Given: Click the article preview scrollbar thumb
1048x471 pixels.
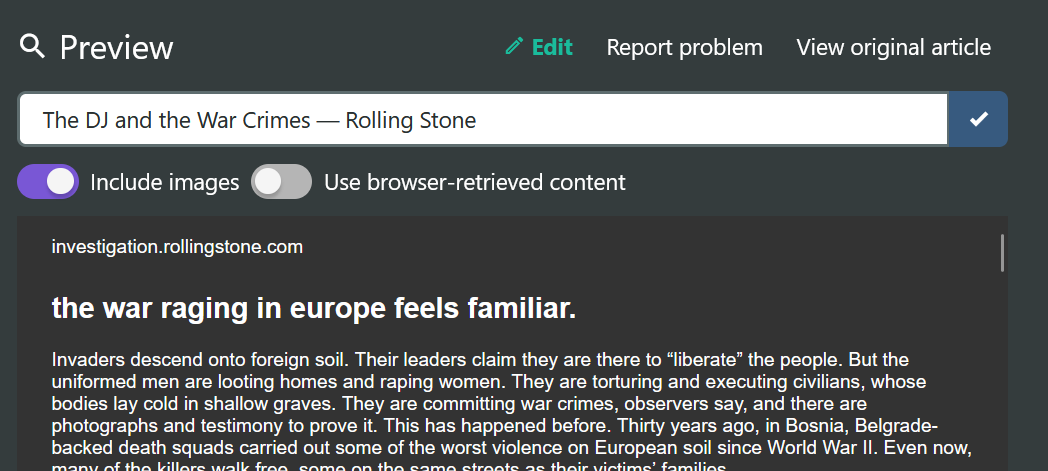Looking at the screenshot, I should tap(1002, 253).
